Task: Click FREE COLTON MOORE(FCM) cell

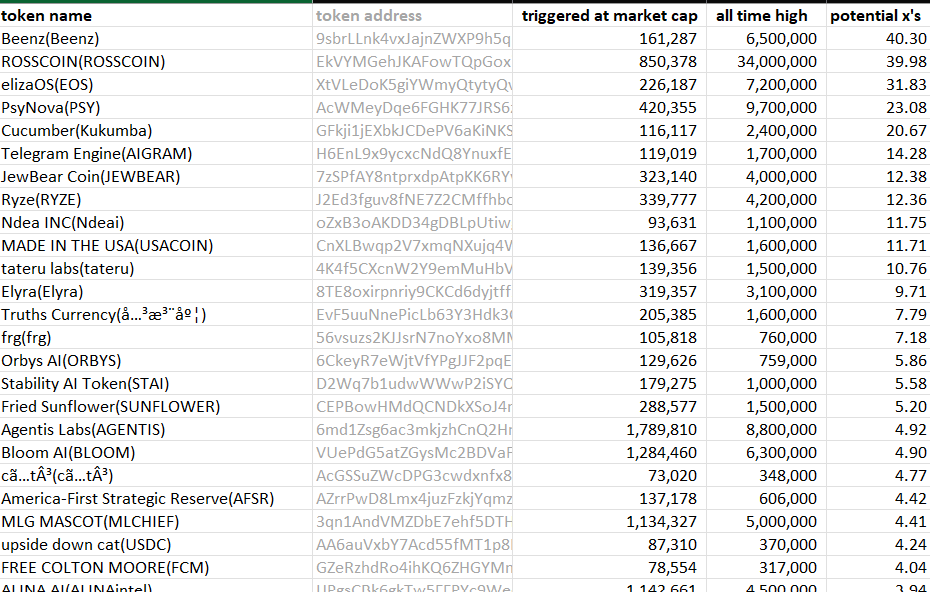Action: pyautogui.click(x=156, y=568)
